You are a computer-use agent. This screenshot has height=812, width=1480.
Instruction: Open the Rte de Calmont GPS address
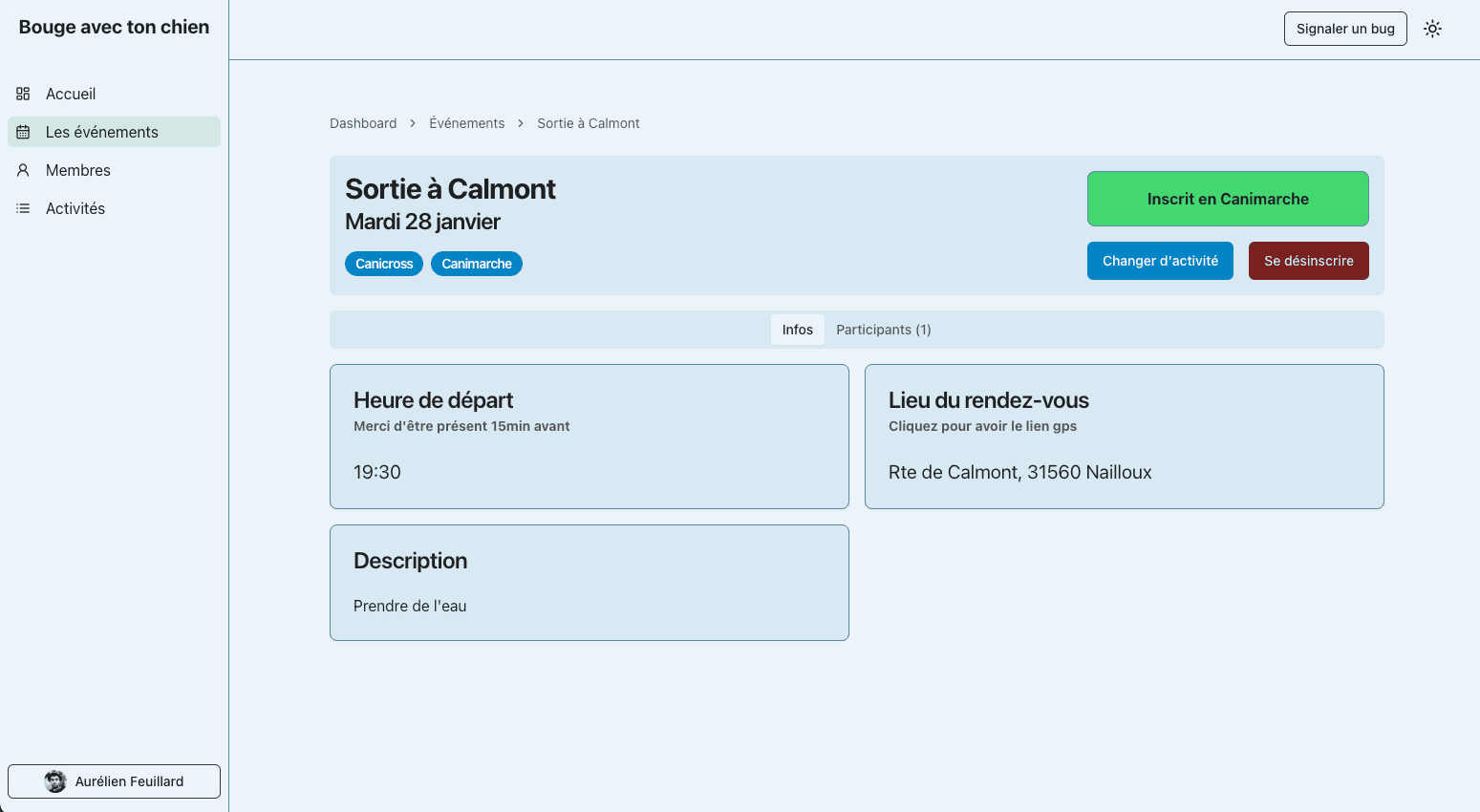point(1020,472)
